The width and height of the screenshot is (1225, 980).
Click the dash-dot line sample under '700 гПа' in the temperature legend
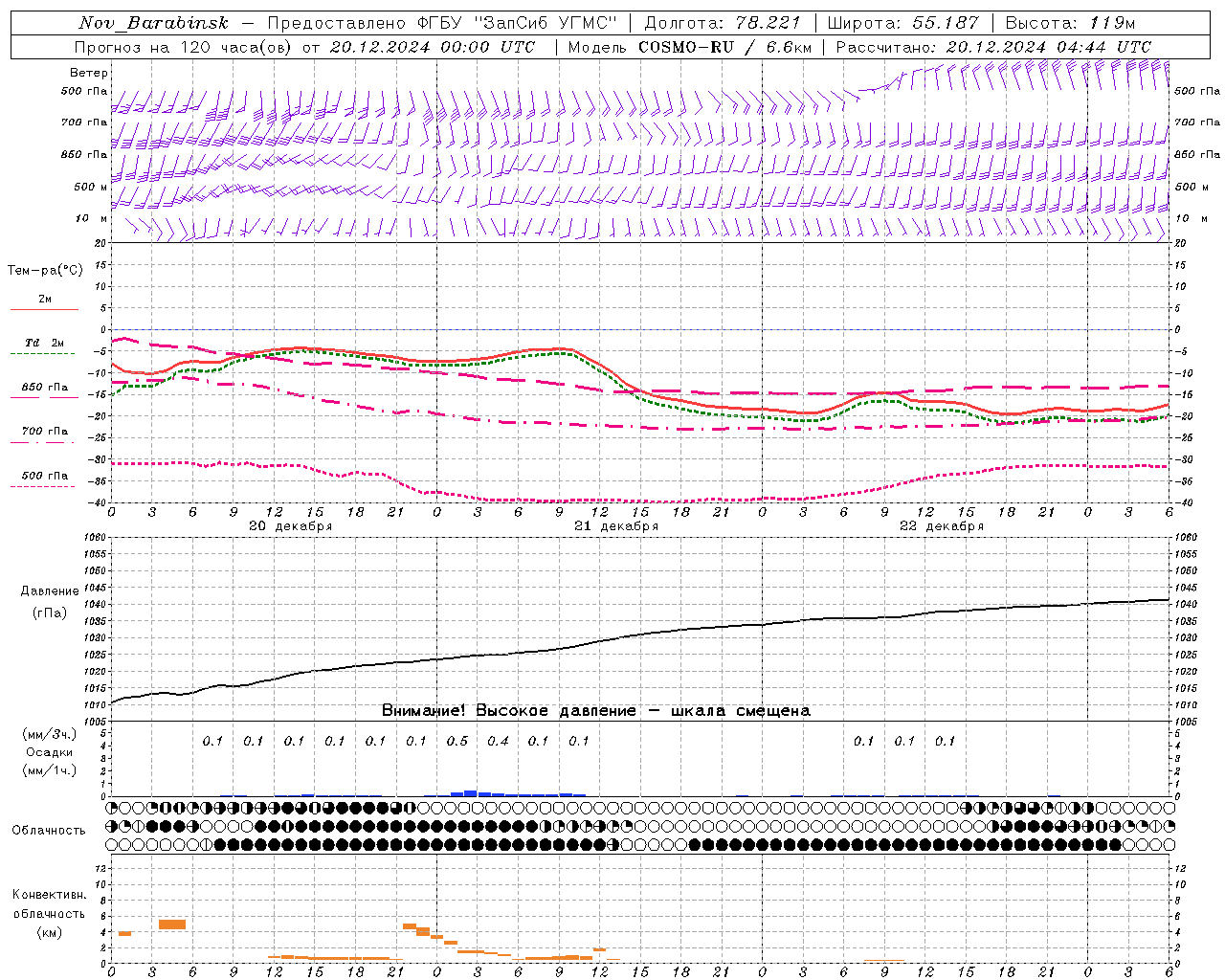click(43, 443)
